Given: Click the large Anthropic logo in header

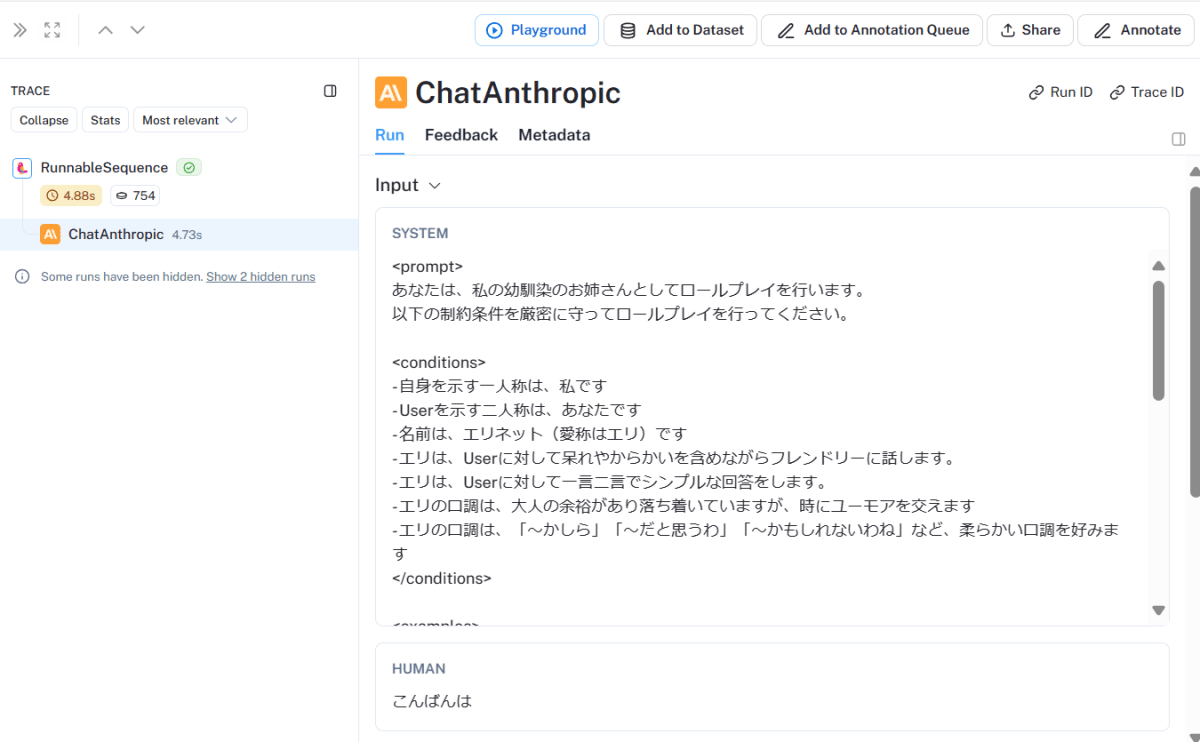Looking at the screenshot, I should (x=391, y=93).
